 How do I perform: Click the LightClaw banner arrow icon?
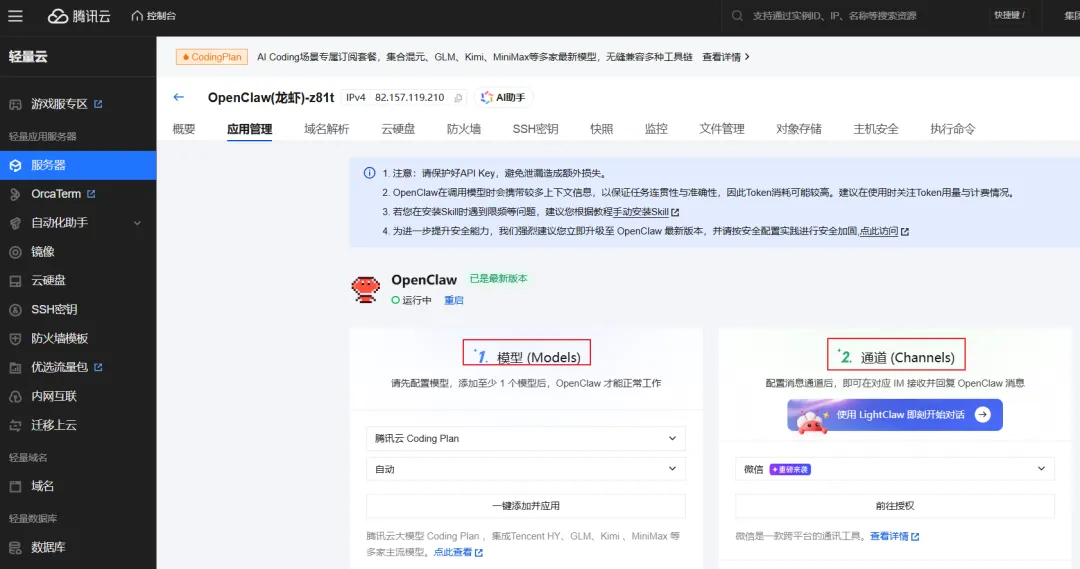tap(982, 415)
